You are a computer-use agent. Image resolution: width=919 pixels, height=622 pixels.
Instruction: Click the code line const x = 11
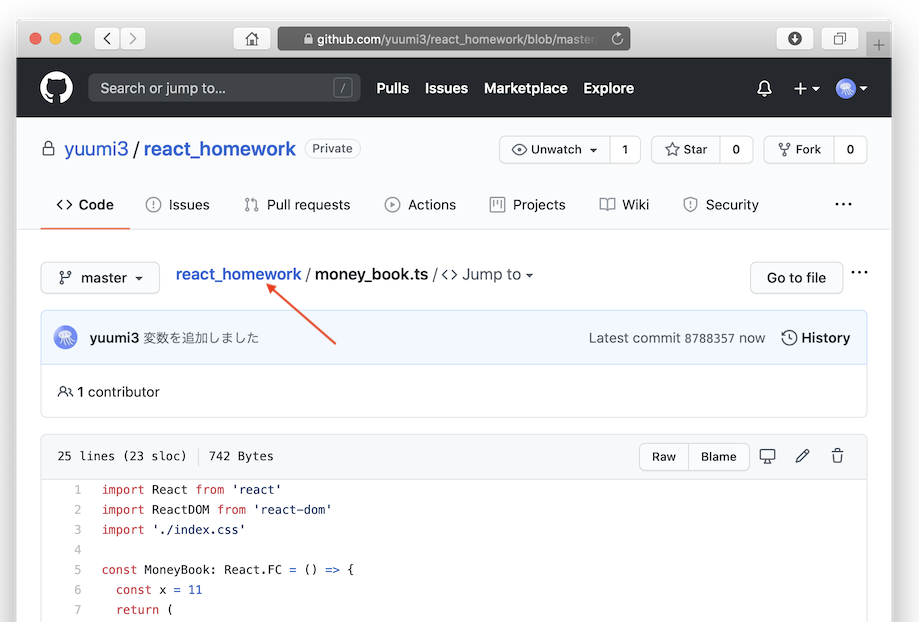click(x=159, y=590)
